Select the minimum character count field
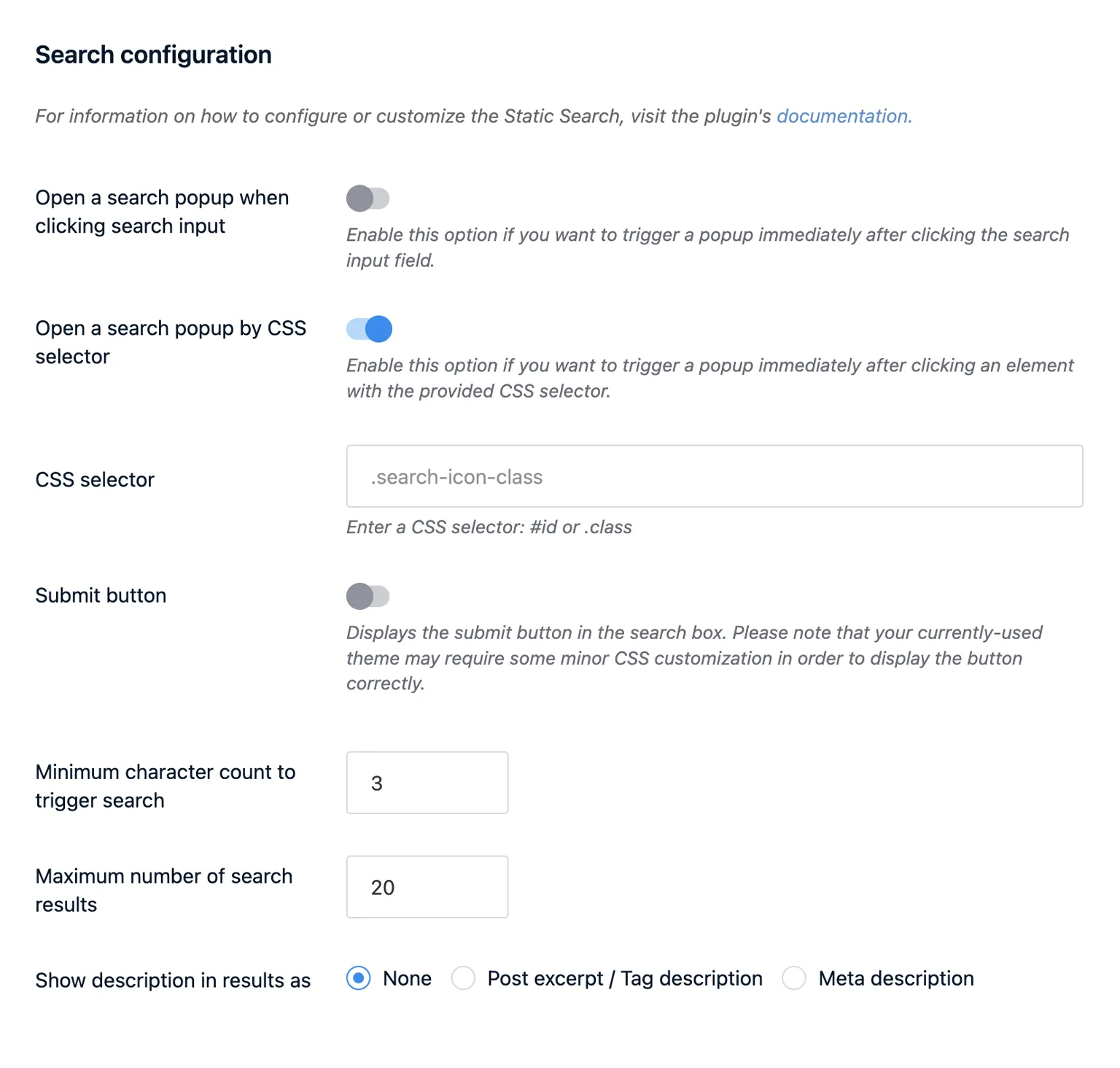The width and height of the screenshot is (1120, 1068). 427,783
